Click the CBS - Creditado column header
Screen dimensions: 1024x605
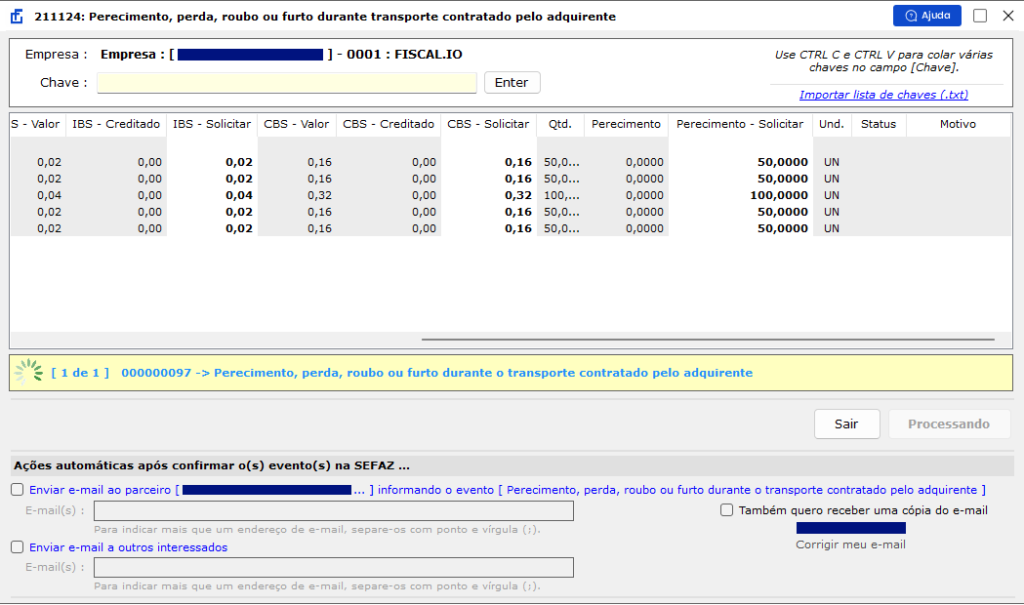389,124
